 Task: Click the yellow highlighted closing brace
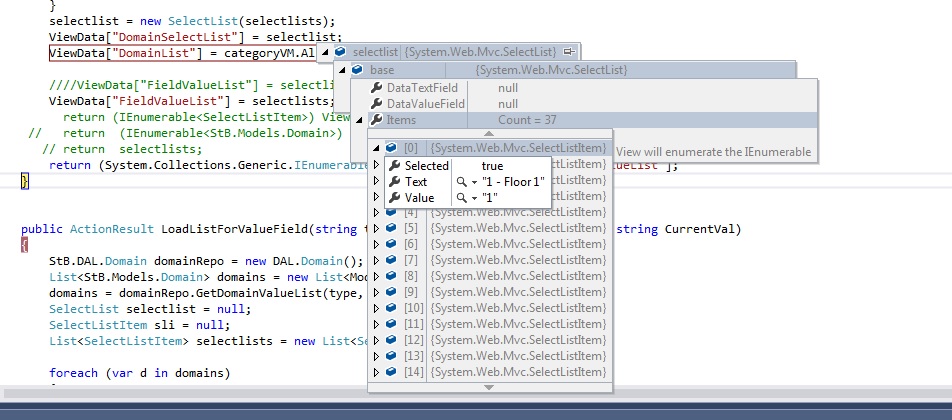[x=25, y=180]
